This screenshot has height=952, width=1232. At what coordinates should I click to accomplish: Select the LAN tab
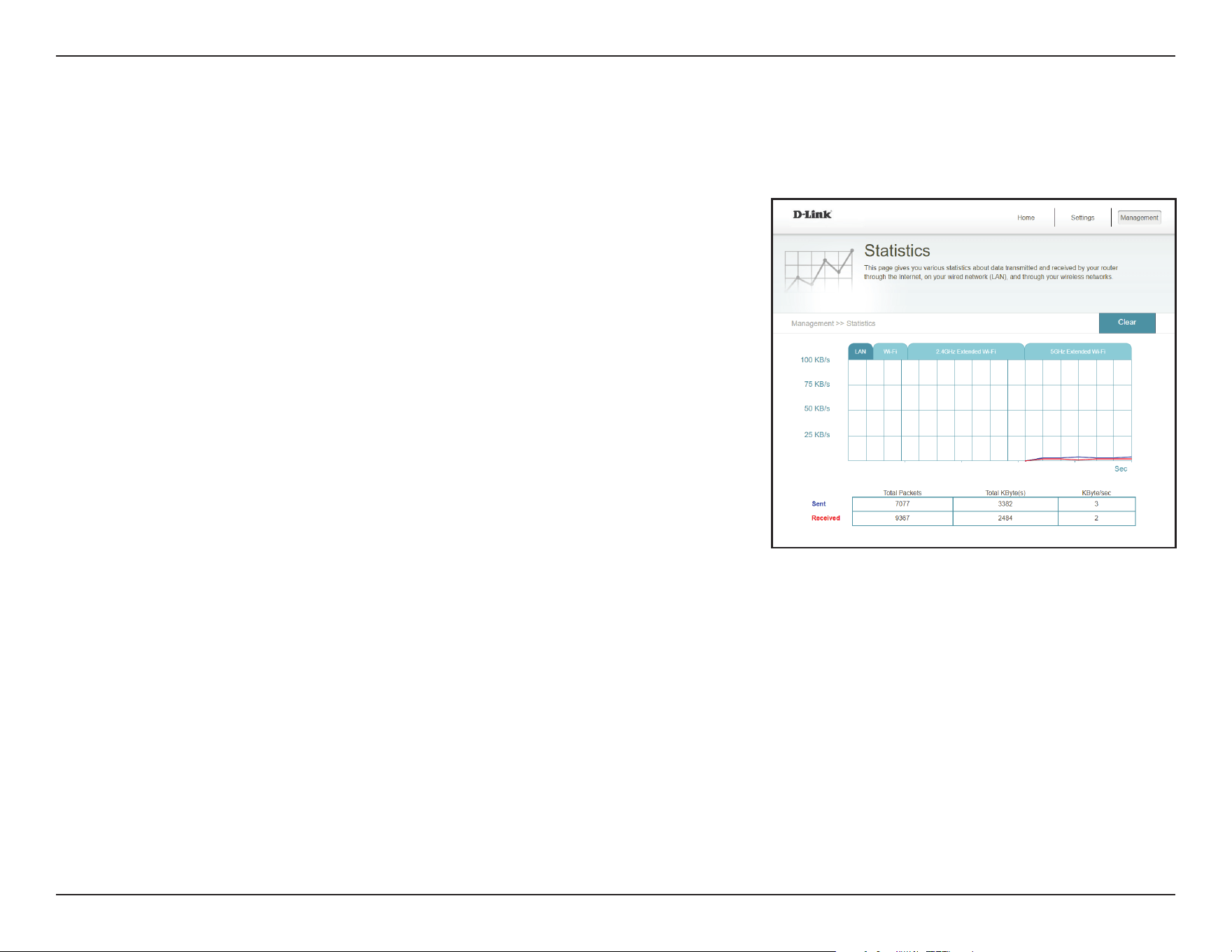[x=861, y=351]
